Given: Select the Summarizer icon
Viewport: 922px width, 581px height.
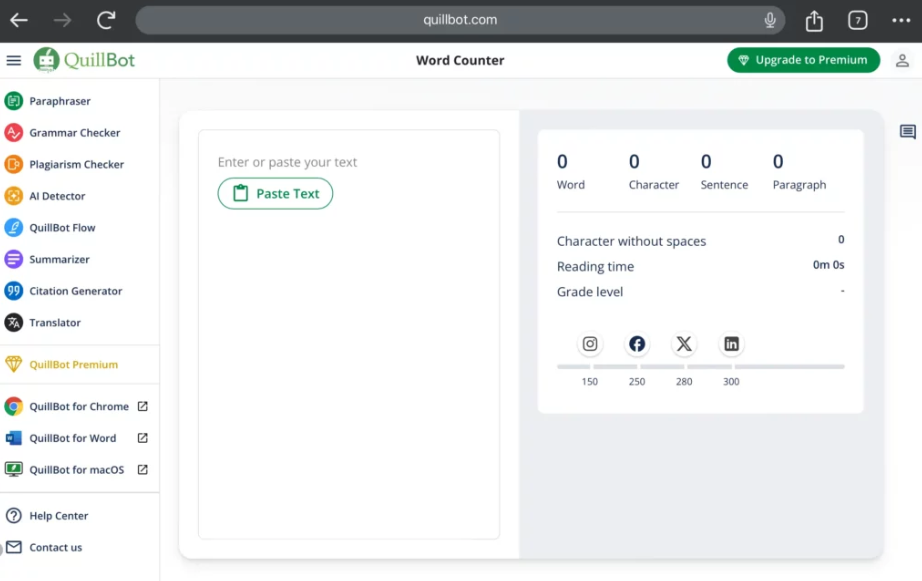Looking at the screenshot, I should point(14,259).
